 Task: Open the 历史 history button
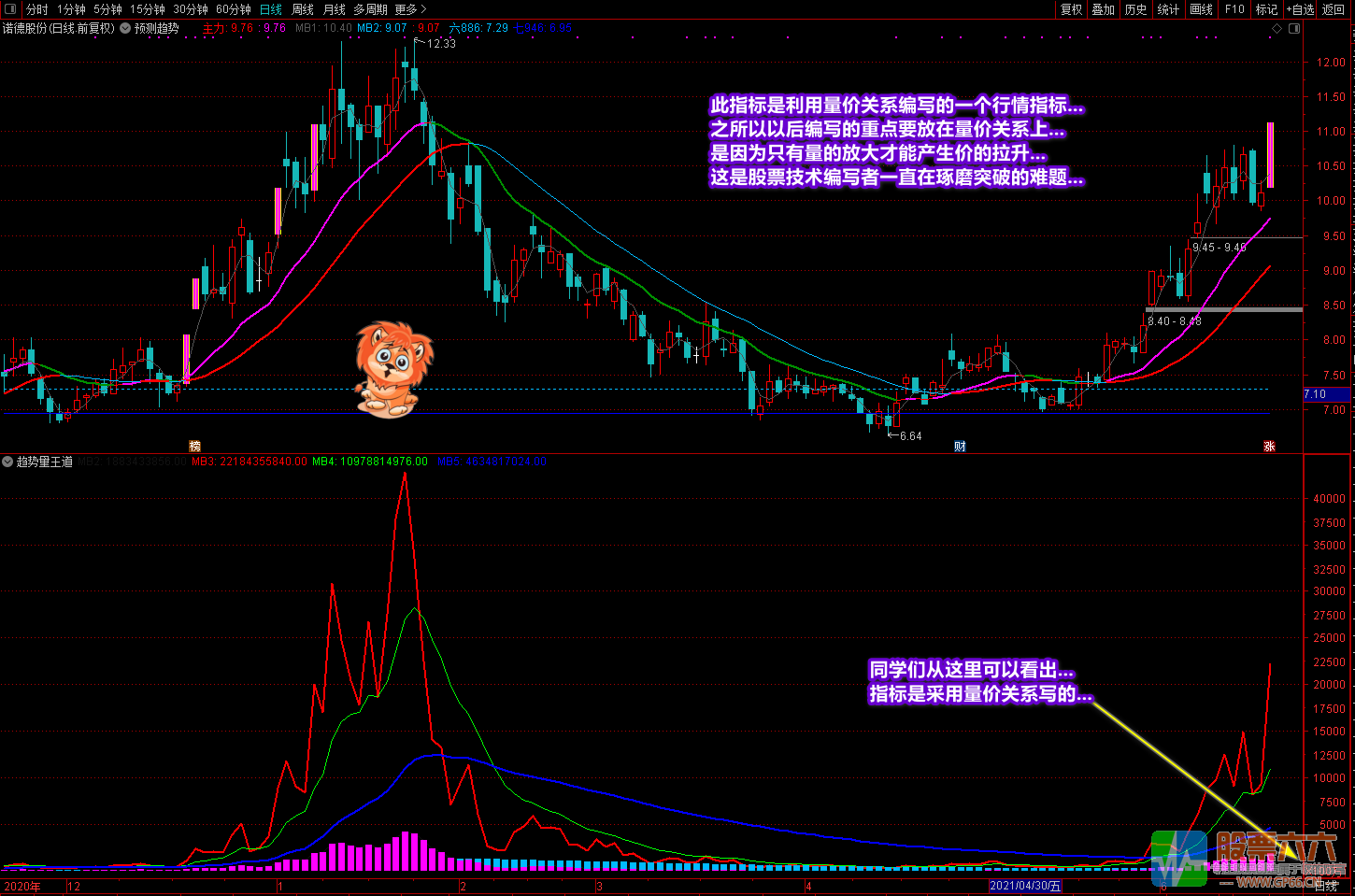[1136, 9]
